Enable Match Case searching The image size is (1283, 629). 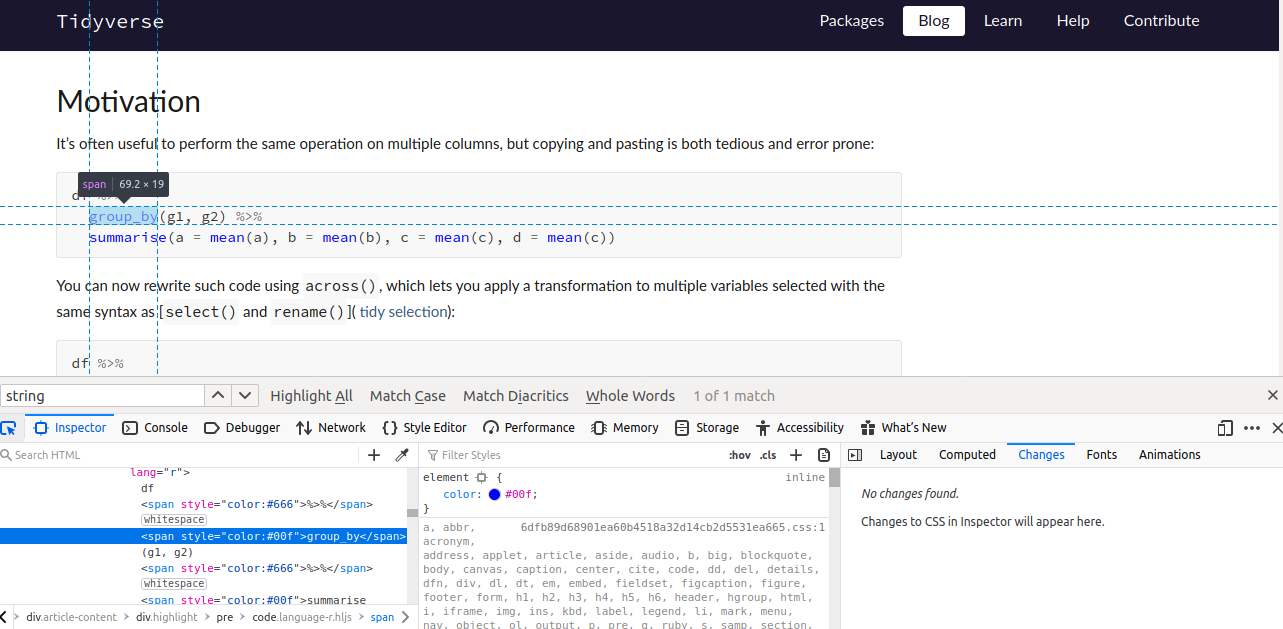[407, 396]
